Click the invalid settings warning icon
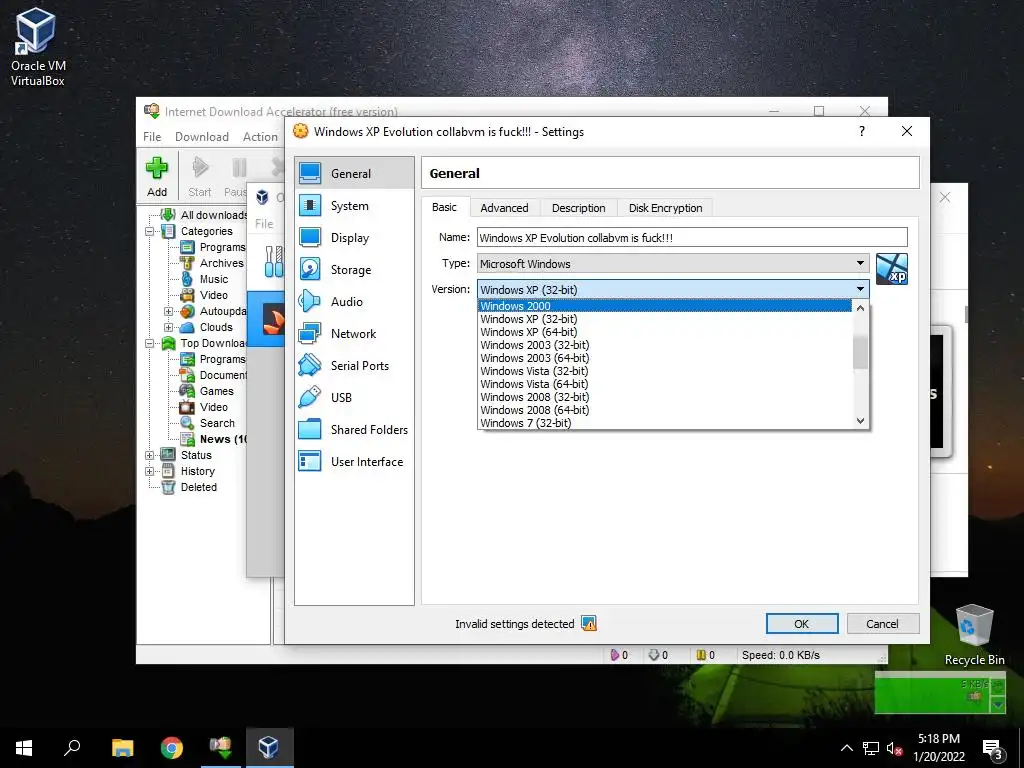The width and height of the screenshot is (1024, 768). (x=589, y=624)
